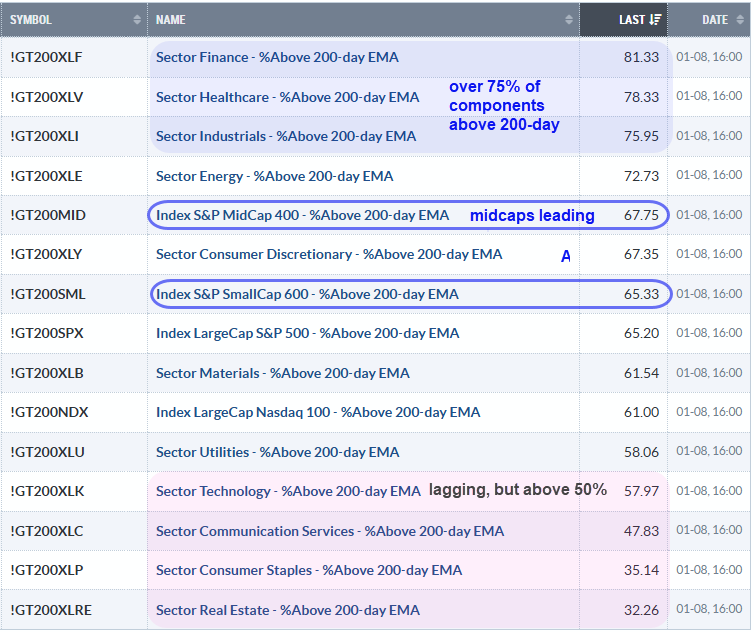The image size is (754, 632).
Task: Open Sector Finance %Above 200-day EMA link
Action: point(277,58)
